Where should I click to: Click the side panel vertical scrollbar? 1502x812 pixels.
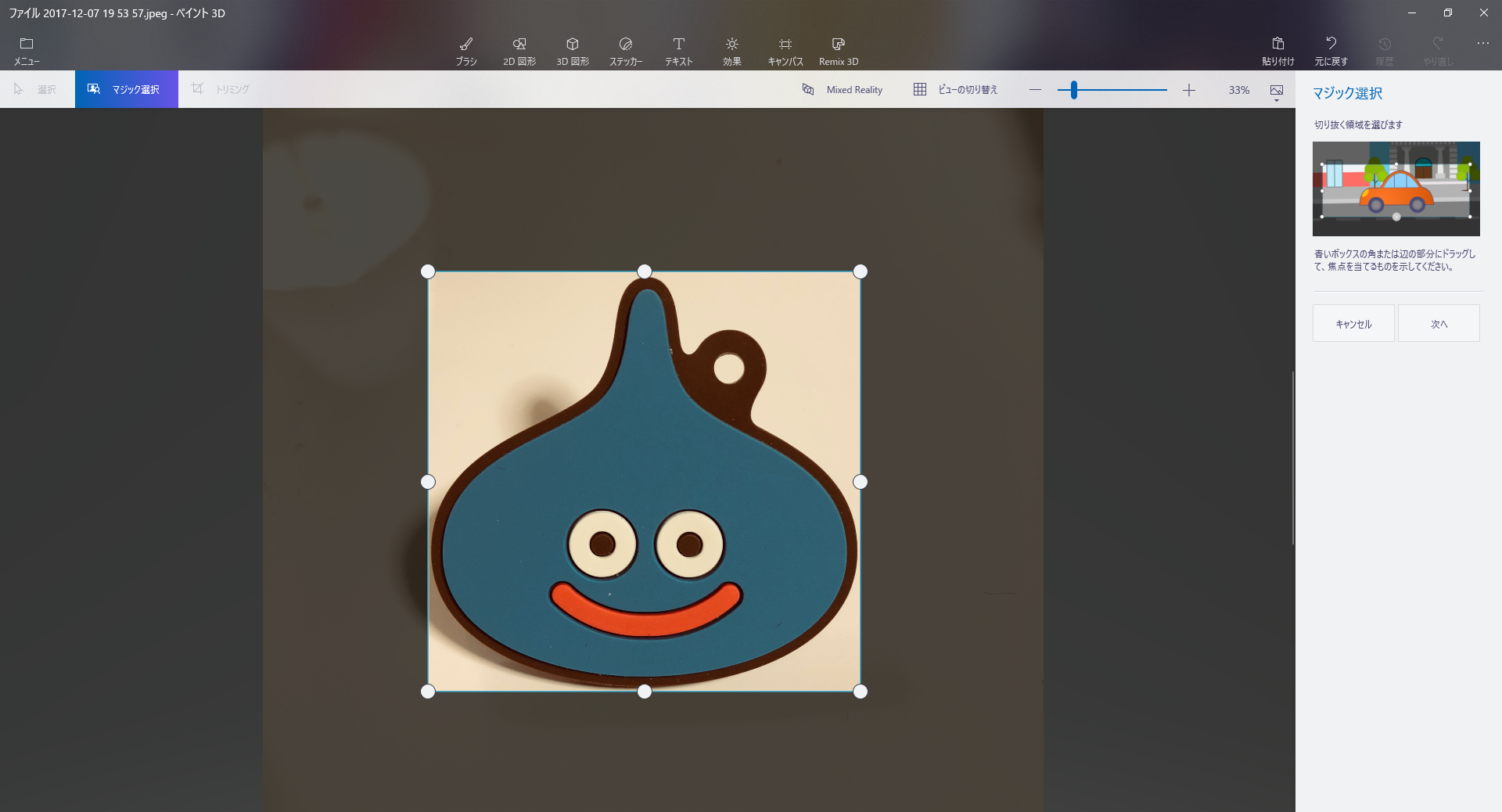pos(1293,458)
